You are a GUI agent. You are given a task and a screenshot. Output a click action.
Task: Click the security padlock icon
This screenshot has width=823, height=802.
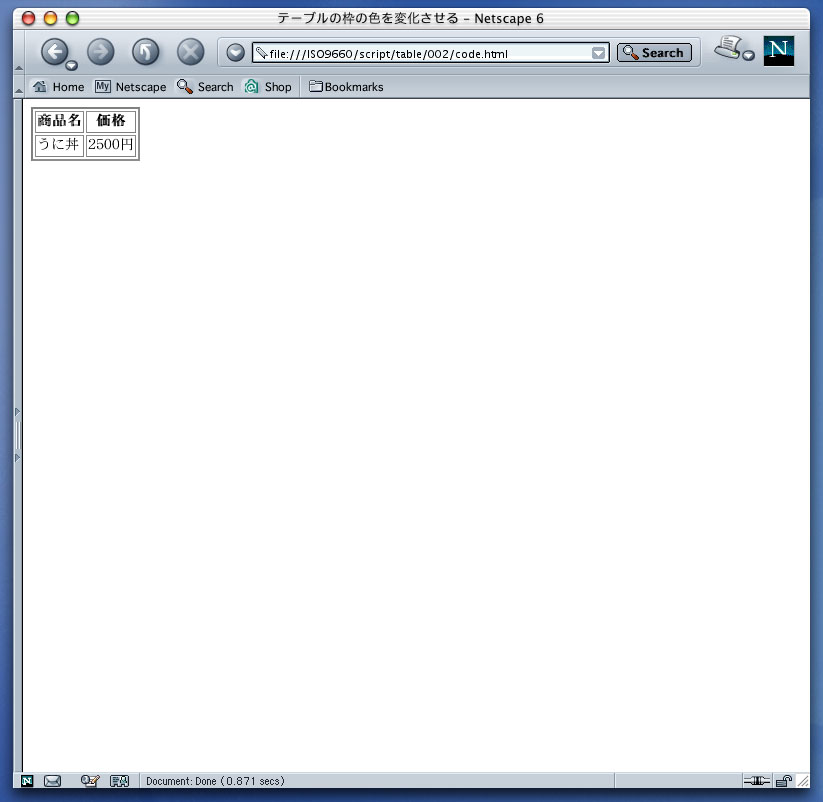tap(784, 781)
